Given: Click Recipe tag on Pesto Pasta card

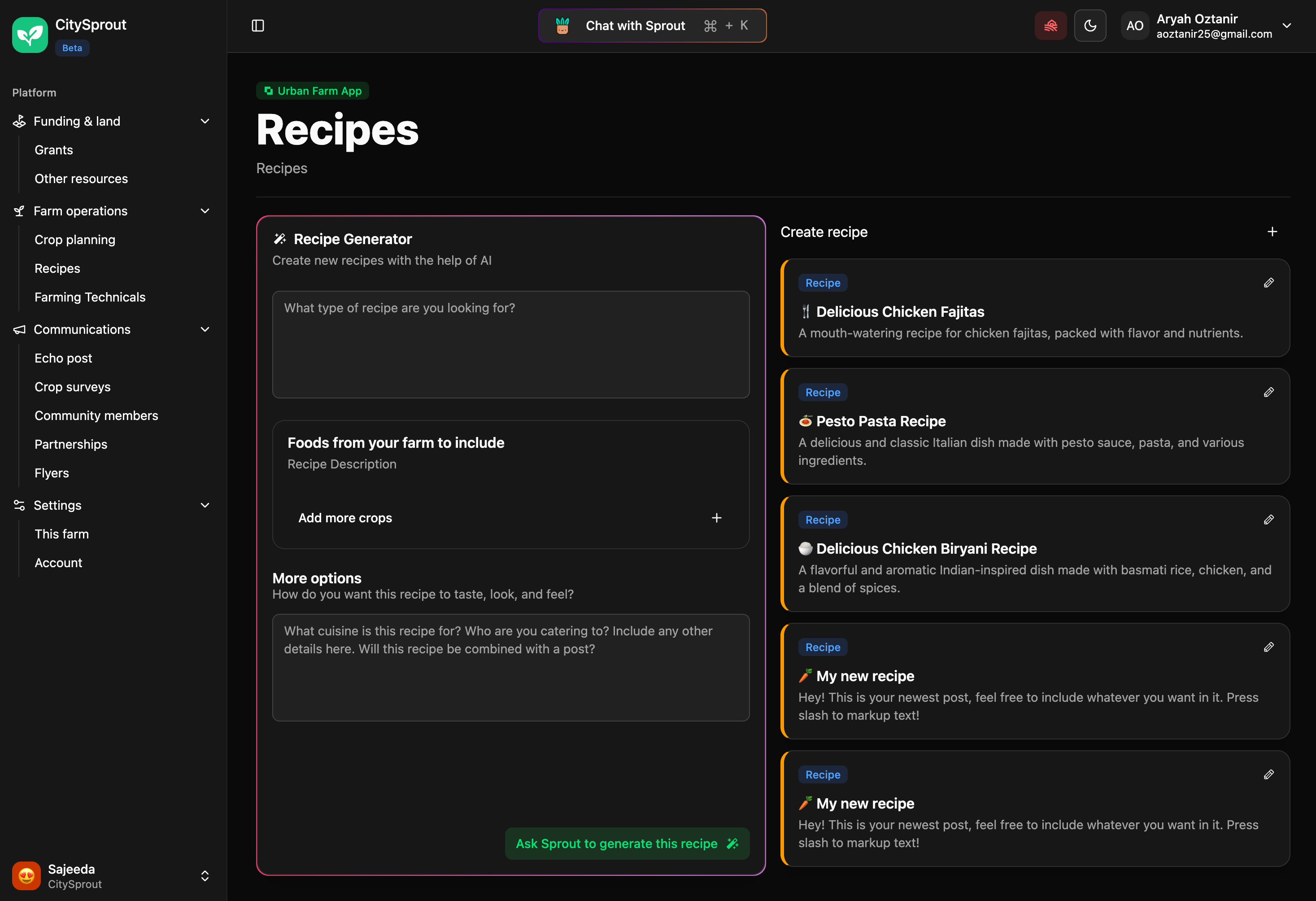Looking at the screenshot, I should pyautogui.click(x=823, y=392).
